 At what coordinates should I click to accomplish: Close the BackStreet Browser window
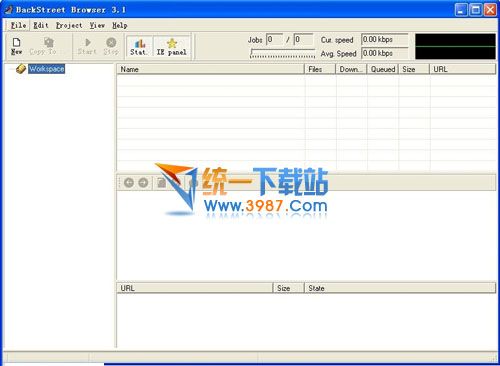coord(490,10)
